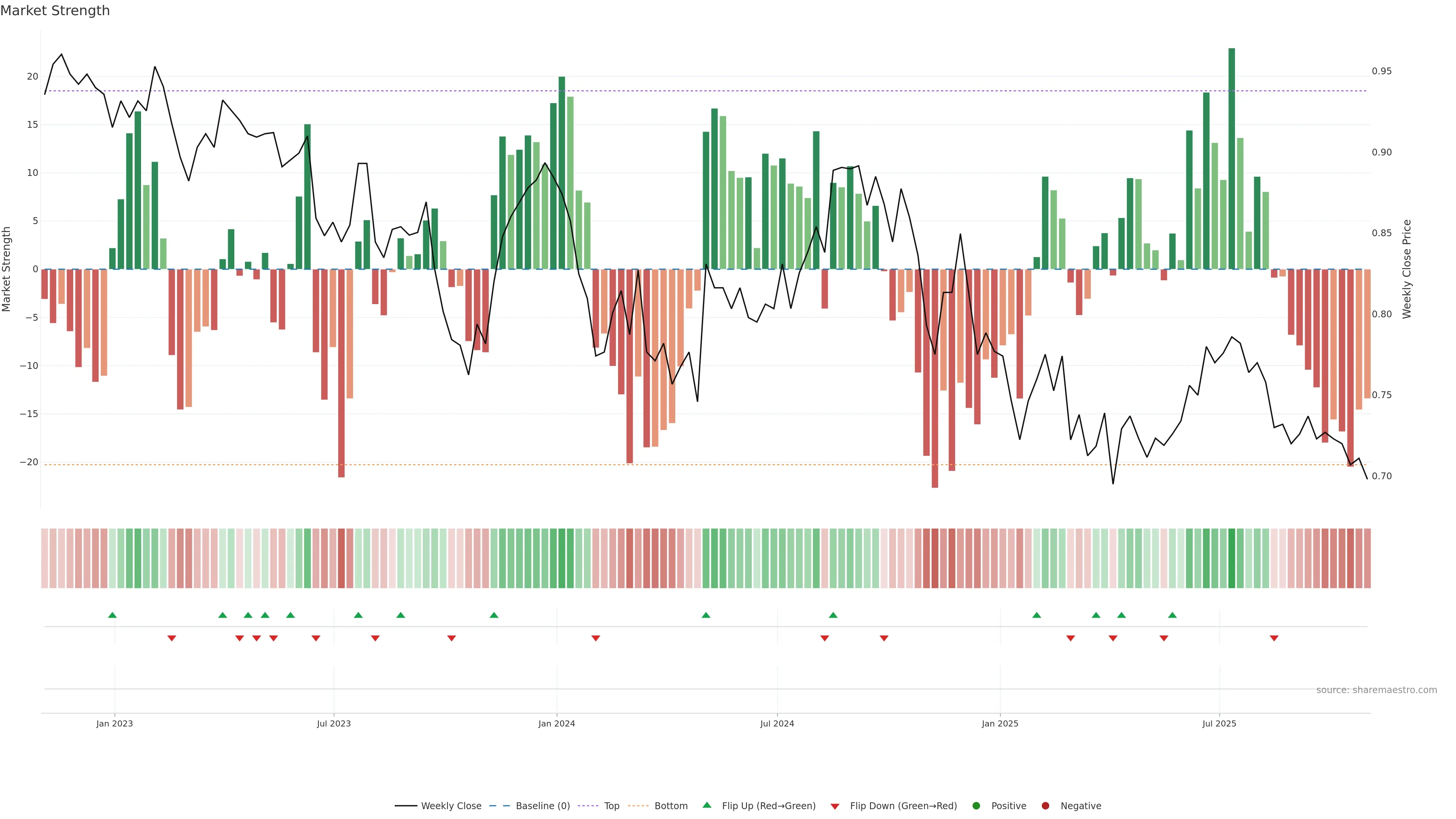
Task: Click the first green flip-up marker near Jan 2023
Action: tap(113, 615)
